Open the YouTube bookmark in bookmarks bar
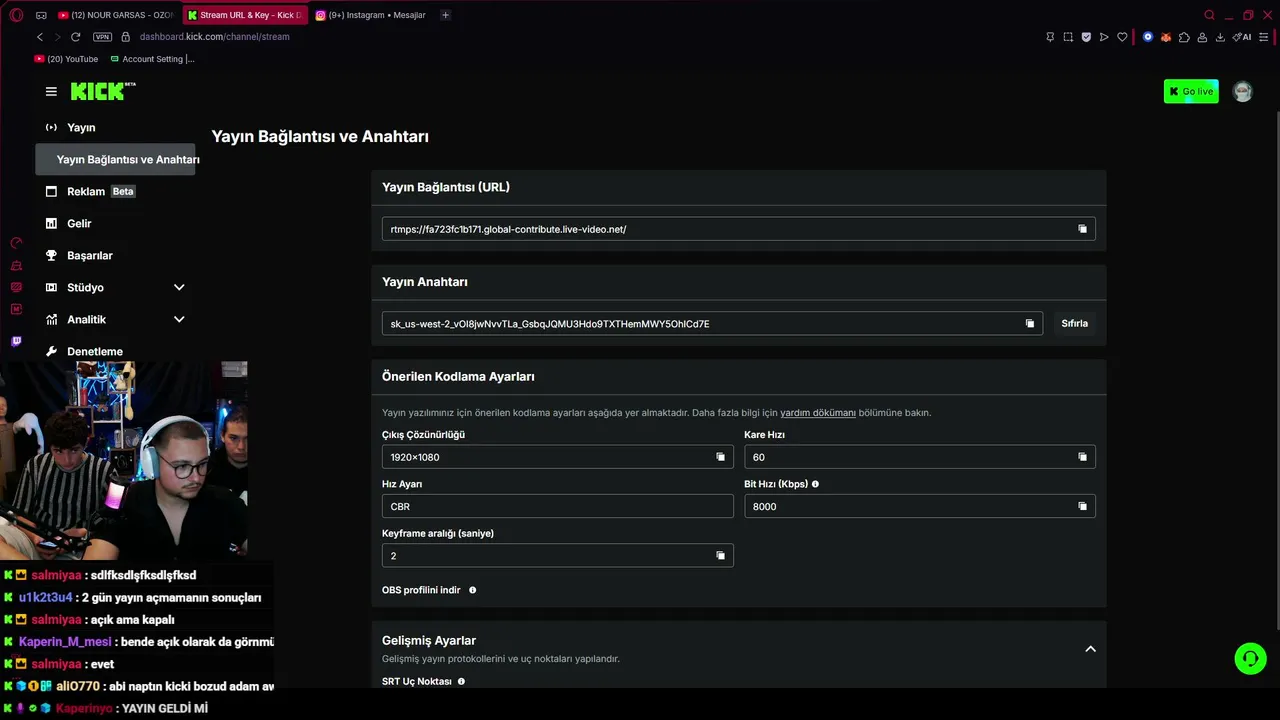Viewport: 1280px width, 720px height. pos(67,59)
